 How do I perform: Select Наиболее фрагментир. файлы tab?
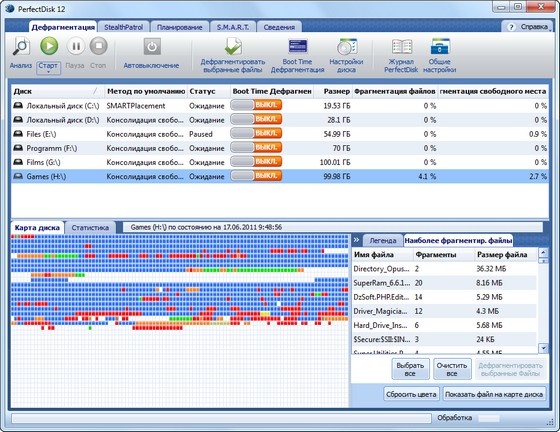[458, 241]
